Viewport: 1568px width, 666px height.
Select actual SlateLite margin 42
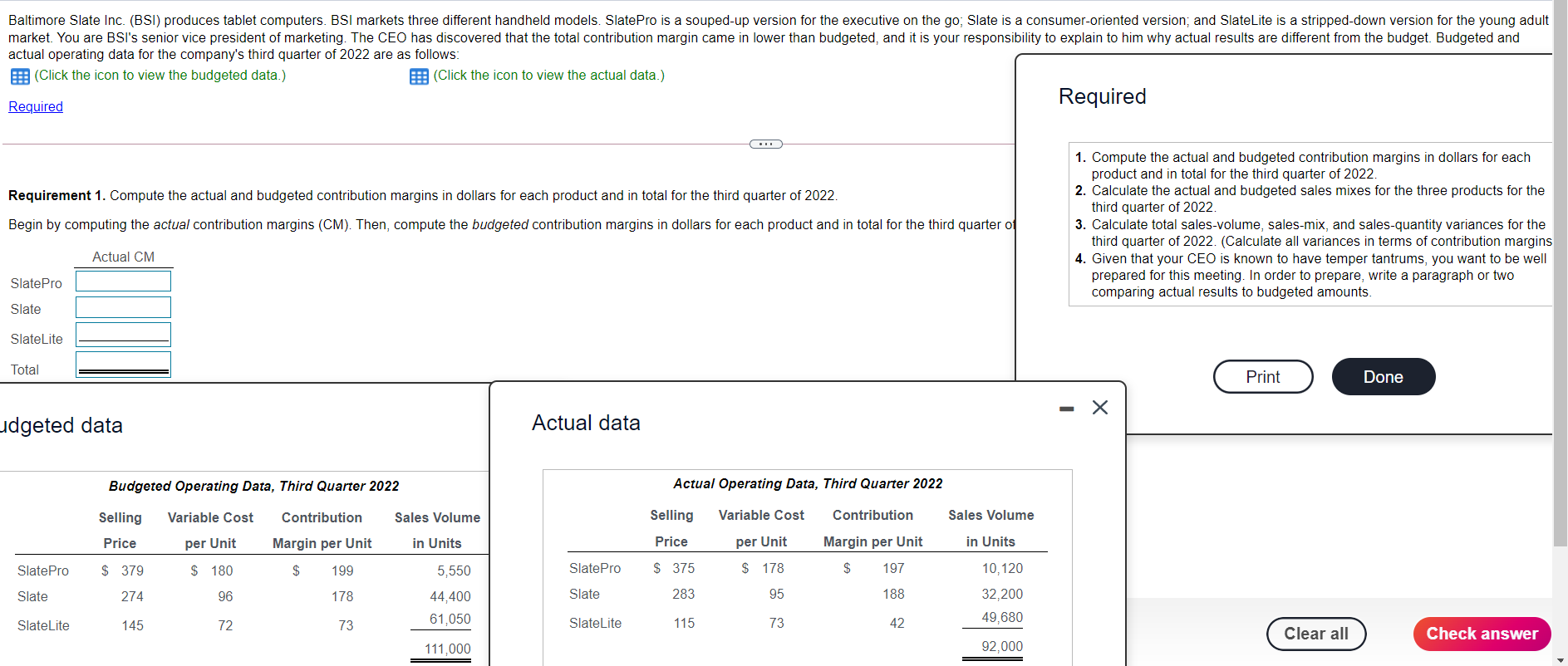click(x=897, y=623)
